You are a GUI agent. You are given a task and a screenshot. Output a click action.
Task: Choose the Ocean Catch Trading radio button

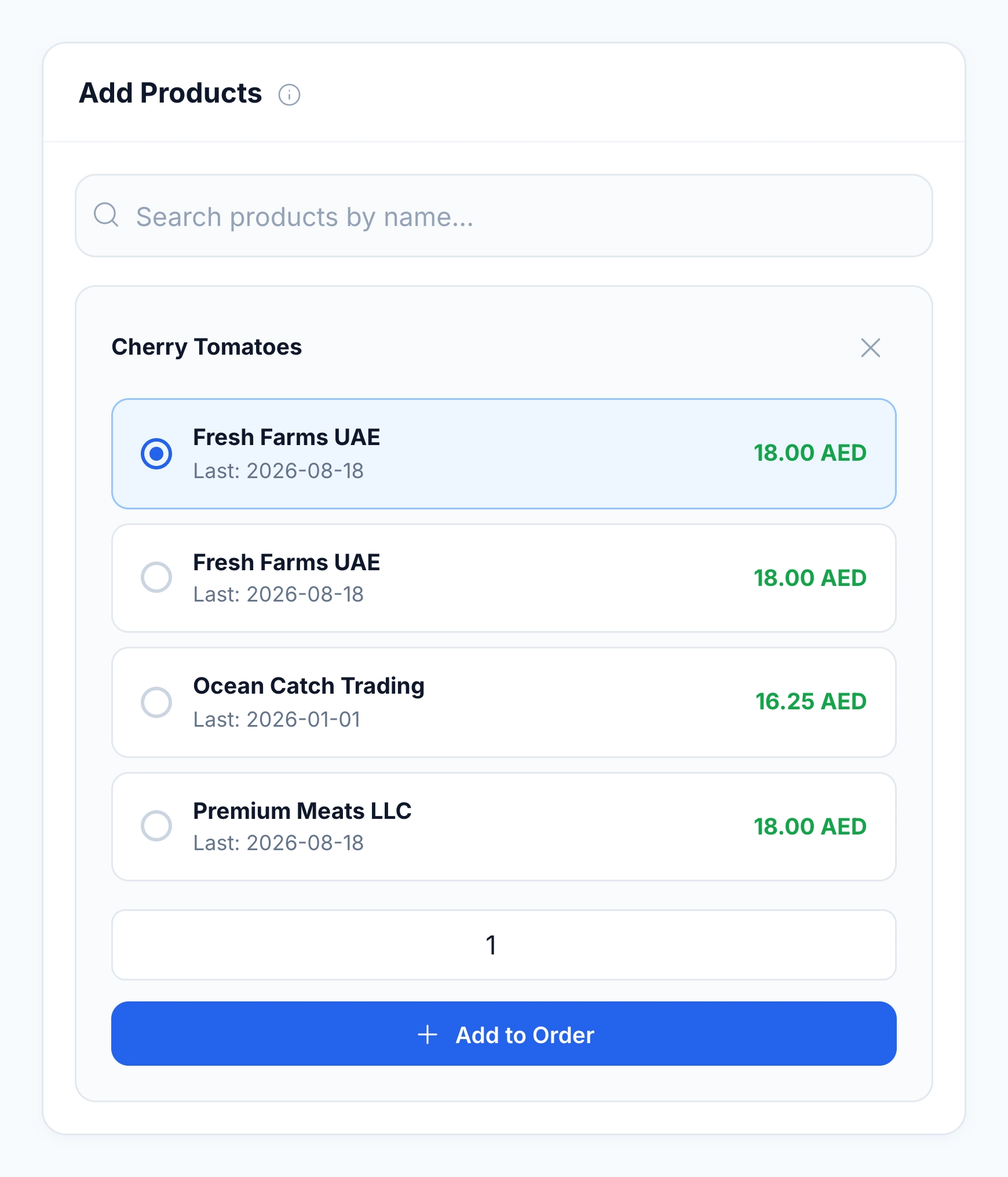pos(156,702)
